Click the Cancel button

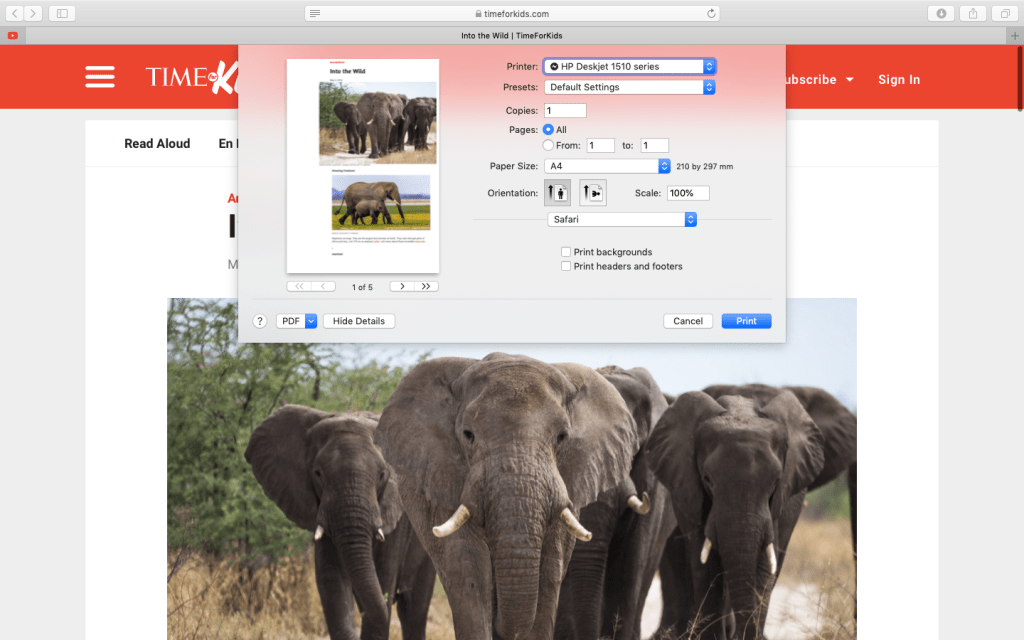688,321
